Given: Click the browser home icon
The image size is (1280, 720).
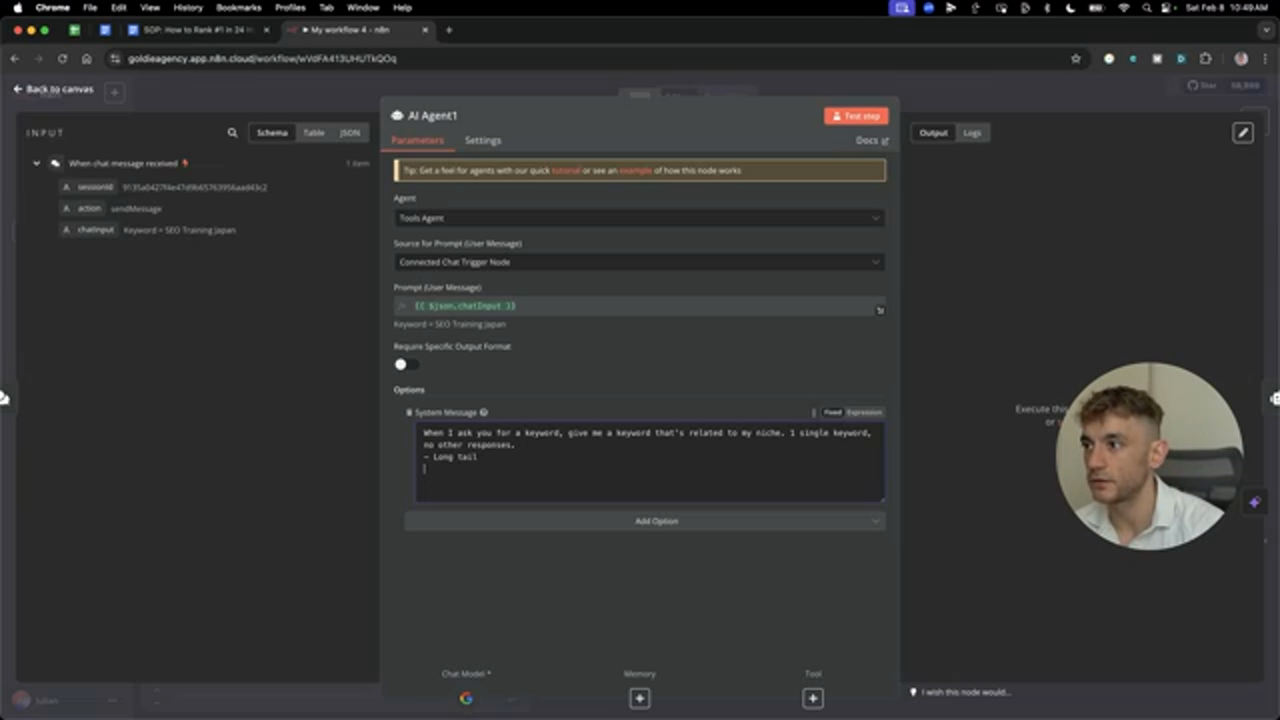Looking at the screenshot, I should (86, 59).
